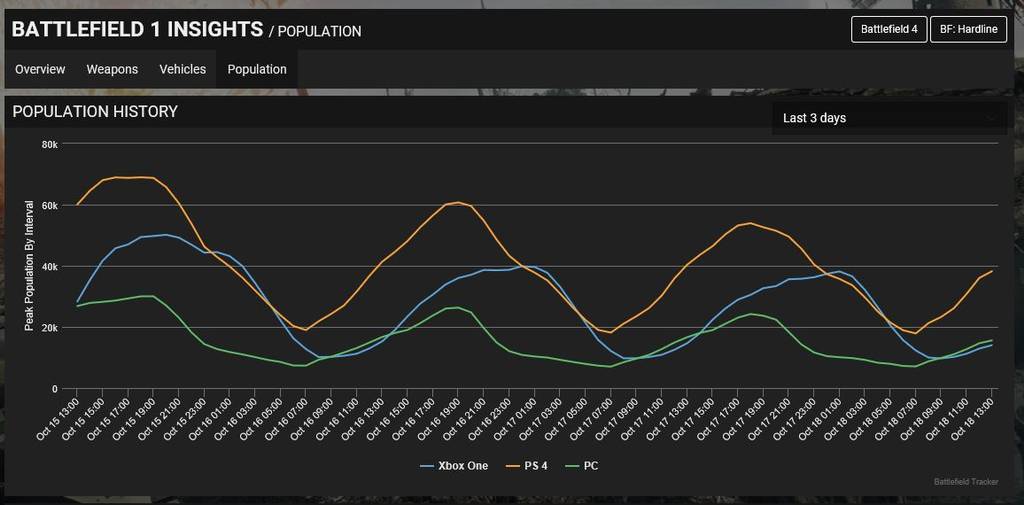
Task: Toggle the Xbox One series label in legend
Action: click(x=462, y=466)
